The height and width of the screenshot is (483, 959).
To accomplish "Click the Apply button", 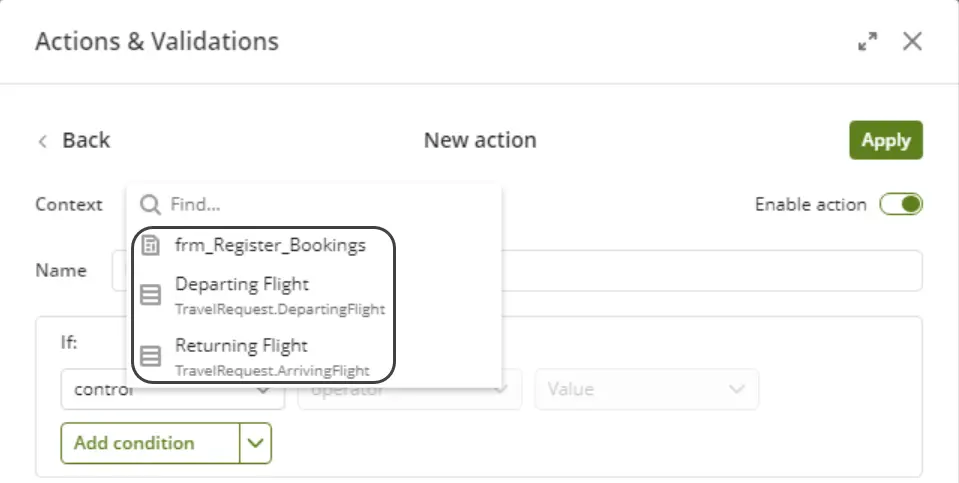I will [x=886, y=140].
